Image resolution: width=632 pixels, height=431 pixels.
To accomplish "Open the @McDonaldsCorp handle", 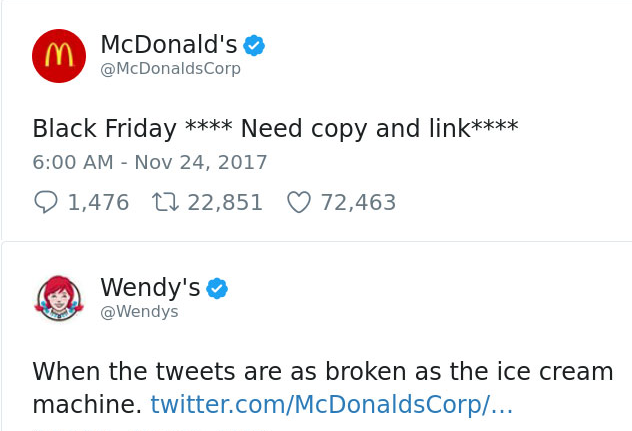I will pos(170,69).
